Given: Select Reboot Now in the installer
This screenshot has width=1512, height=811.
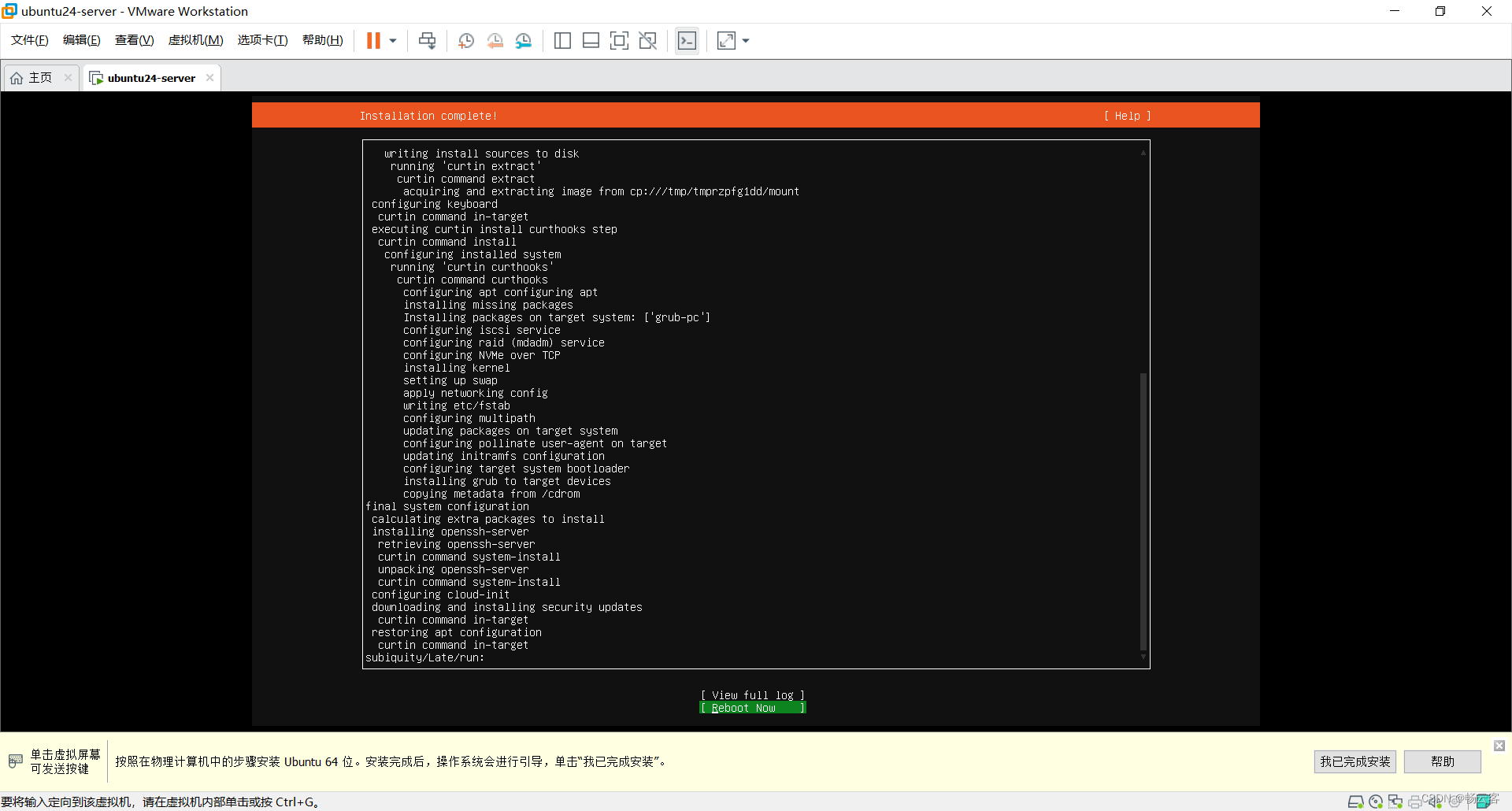Looking at the screenshot, I should [753, 708].
